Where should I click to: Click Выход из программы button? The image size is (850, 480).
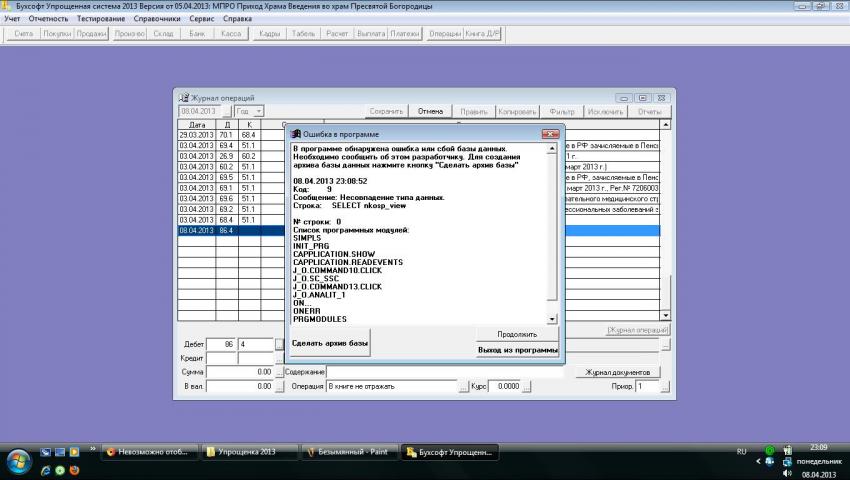517,350
